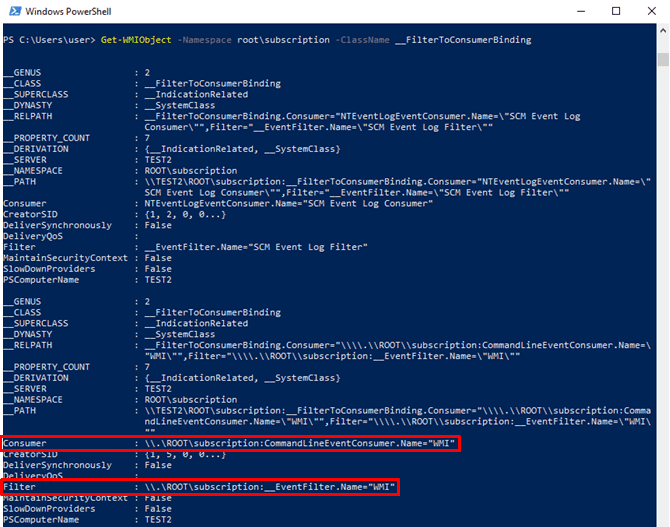Click the -Namespace parameter in the command

tap(204, 40)
